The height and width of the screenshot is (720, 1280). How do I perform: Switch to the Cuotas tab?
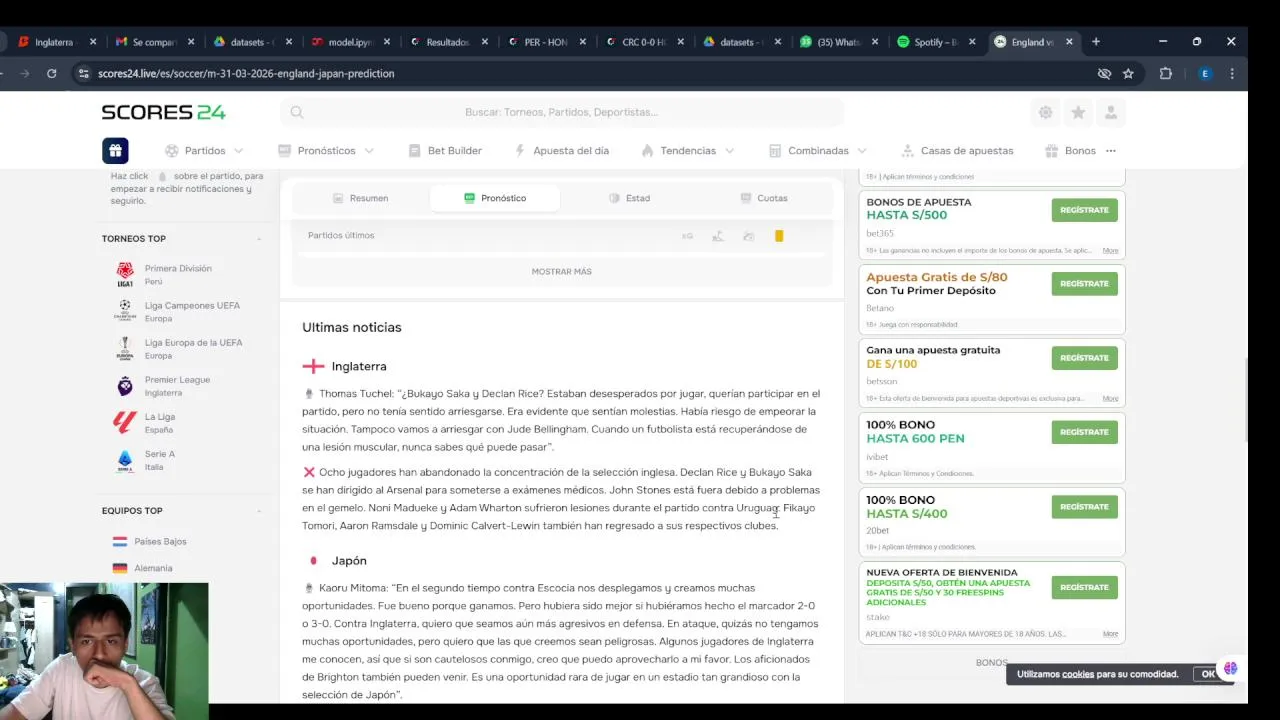764,198
